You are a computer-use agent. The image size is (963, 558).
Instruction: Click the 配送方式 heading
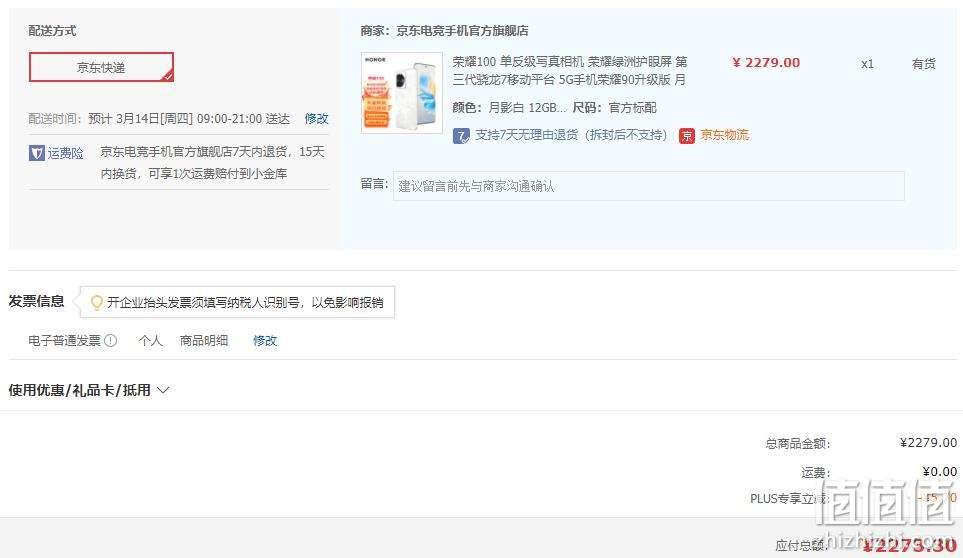[x=52, y=30]
